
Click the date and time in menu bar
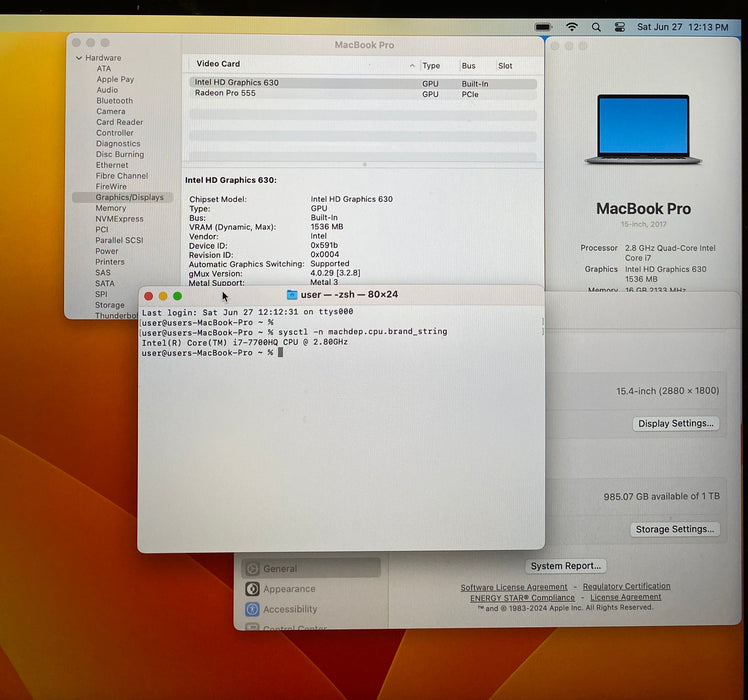click(x=683, y=27)
